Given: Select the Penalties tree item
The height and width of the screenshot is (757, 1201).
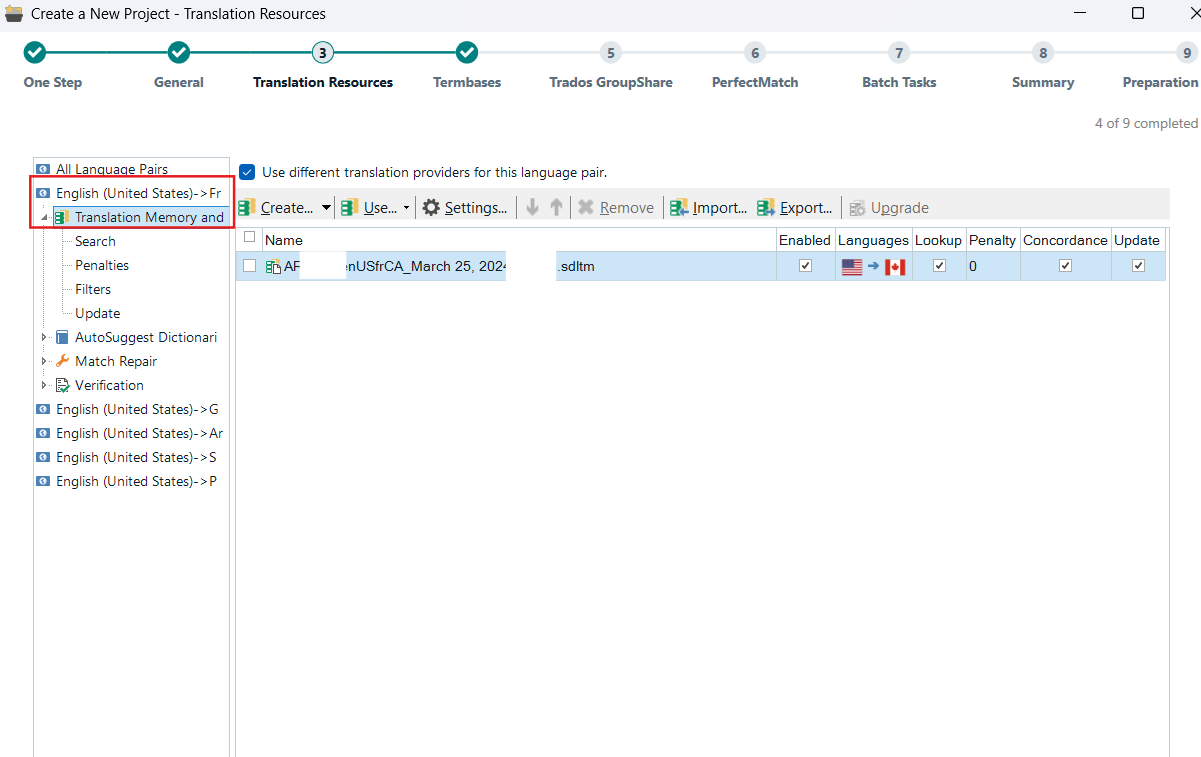Looking at the screenshot, I should (x=102, y=265).
